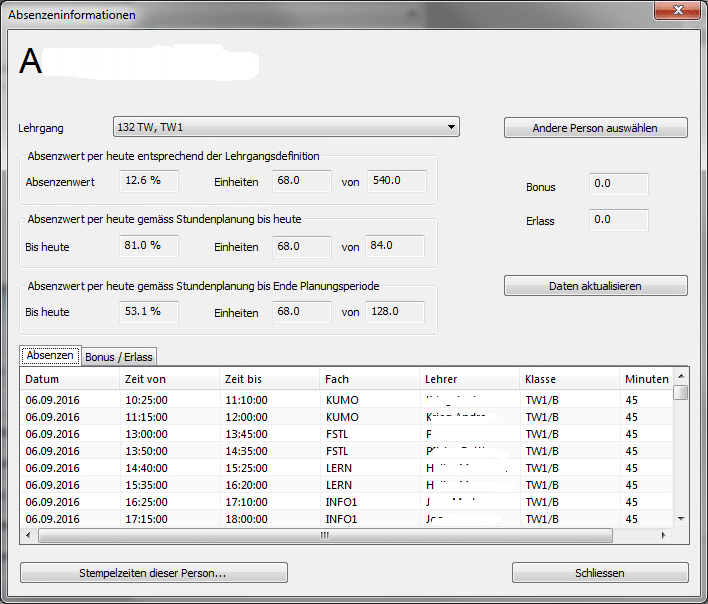
Task: Click the horizontal scrollbar right arrow
Action: [666, 535]
